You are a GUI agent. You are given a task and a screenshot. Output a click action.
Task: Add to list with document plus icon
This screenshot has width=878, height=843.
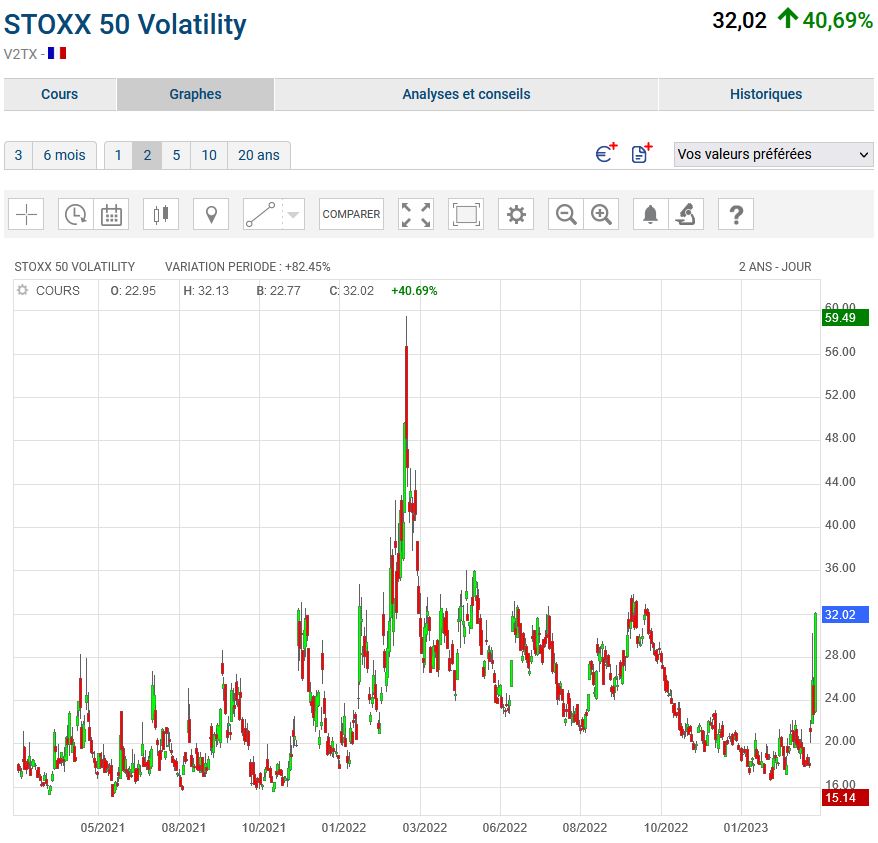(x=642, y=152)
